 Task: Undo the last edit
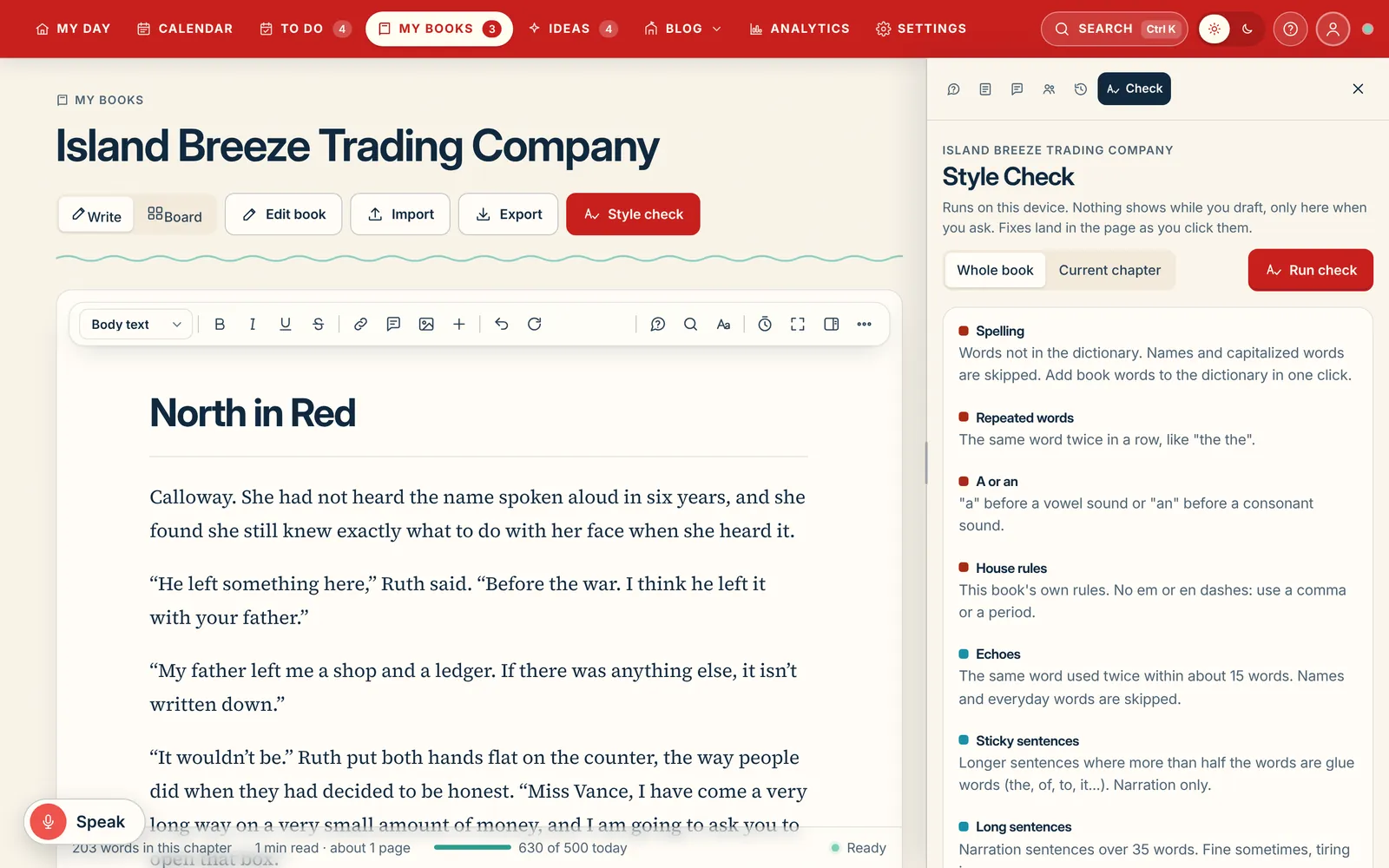[x=502, y=324]
